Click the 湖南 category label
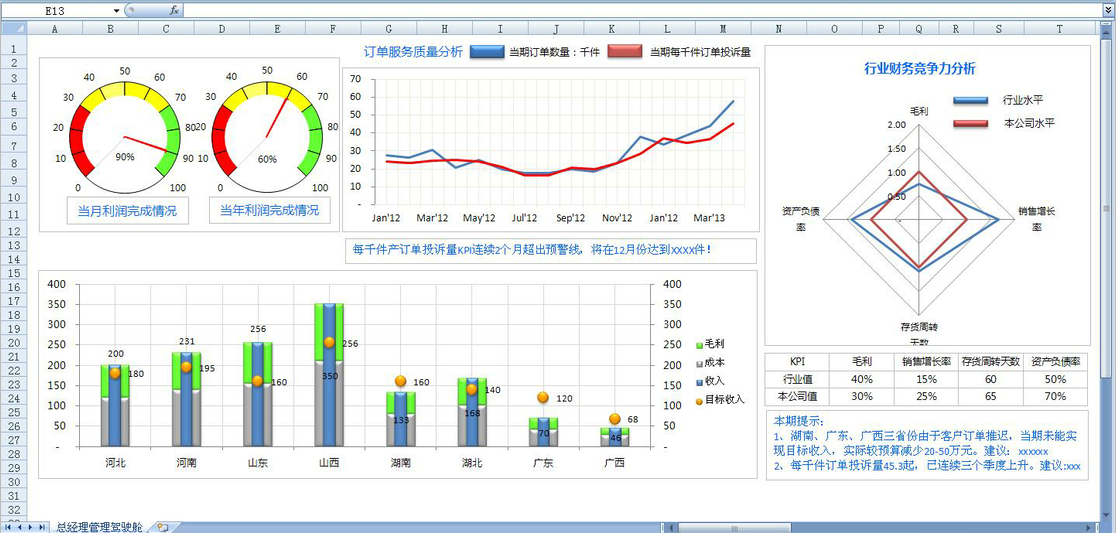Screen dimensions: 1116x533 click(x=401, y=463)
